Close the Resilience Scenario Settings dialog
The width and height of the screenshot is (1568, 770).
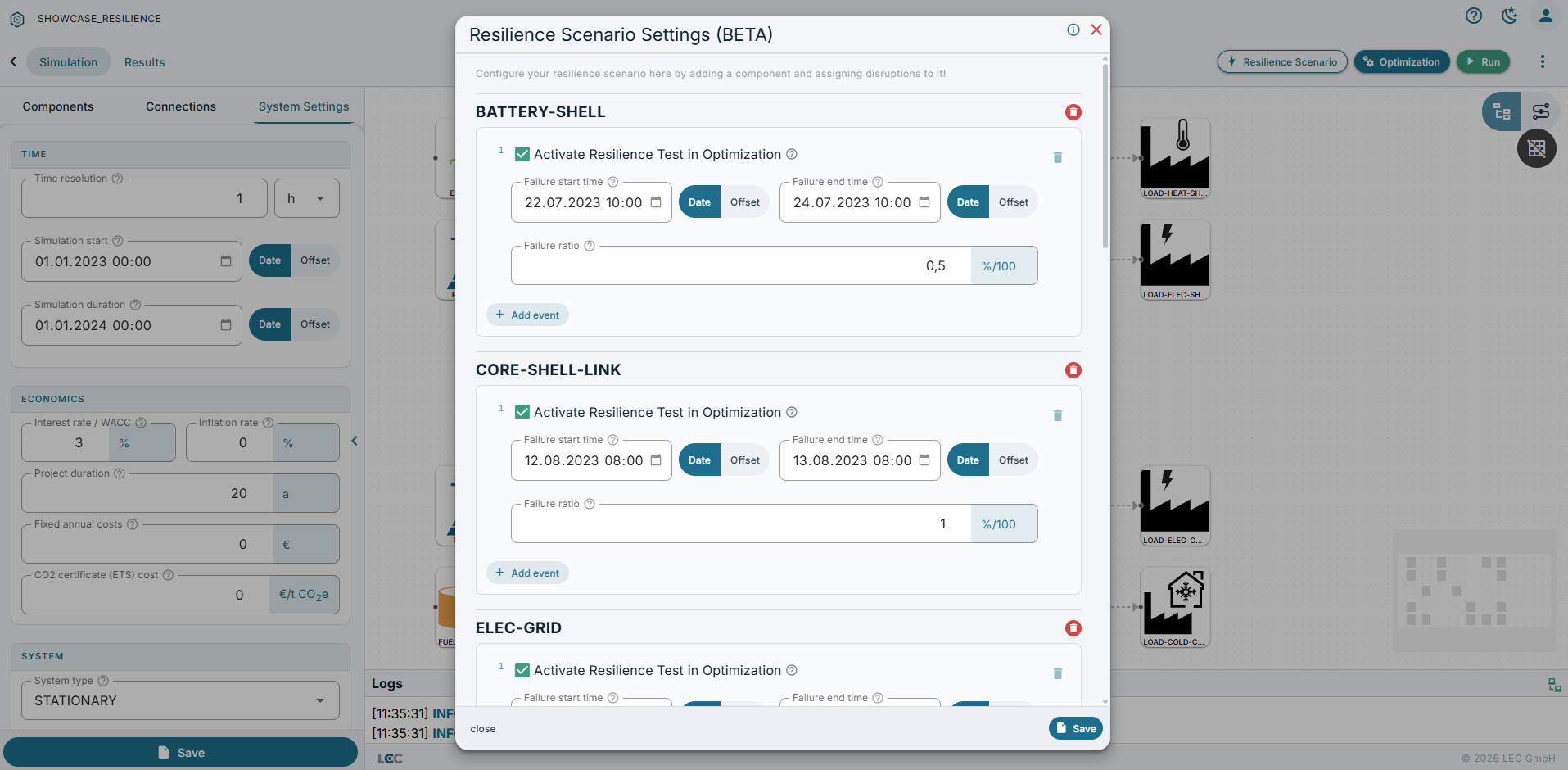(1096, 29)
